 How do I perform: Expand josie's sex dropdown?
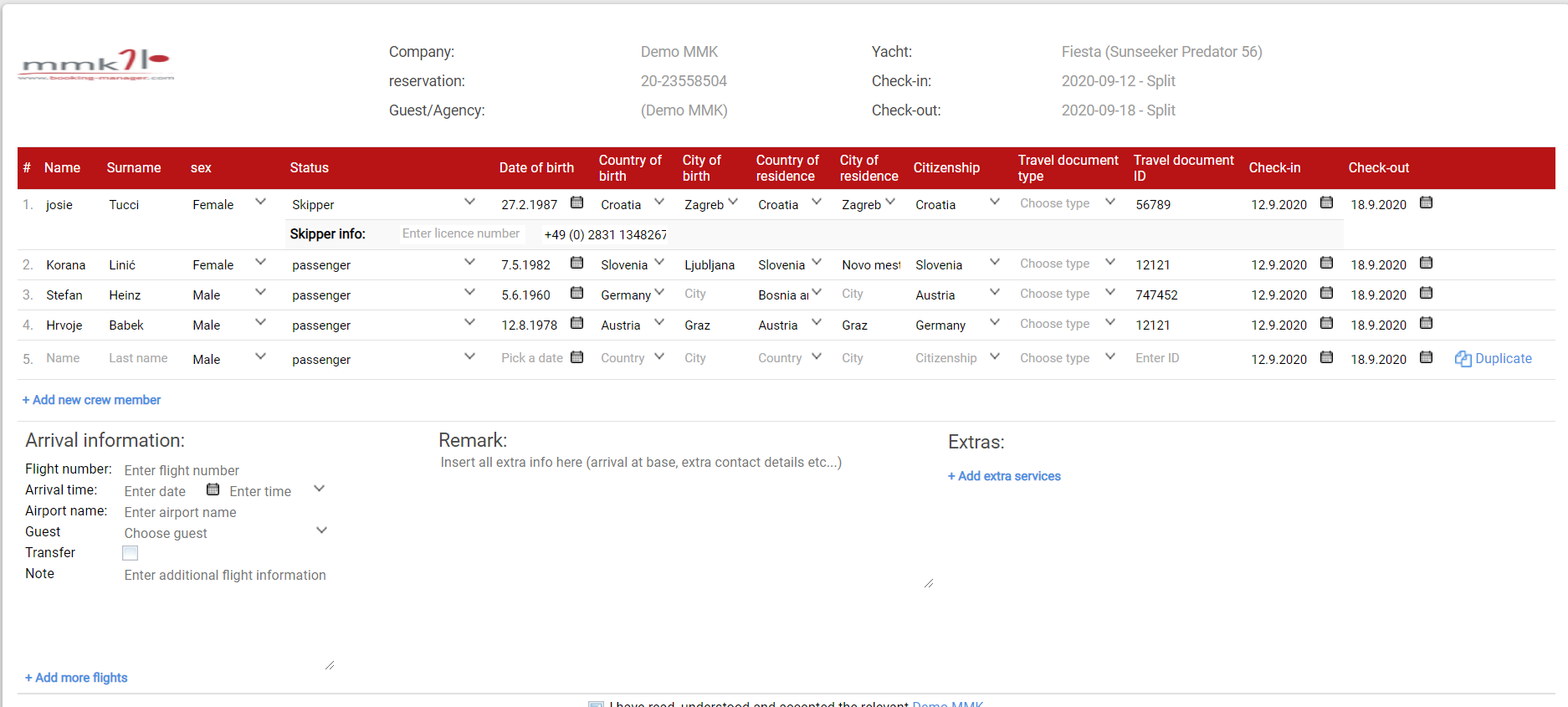(x=260, y=202)
